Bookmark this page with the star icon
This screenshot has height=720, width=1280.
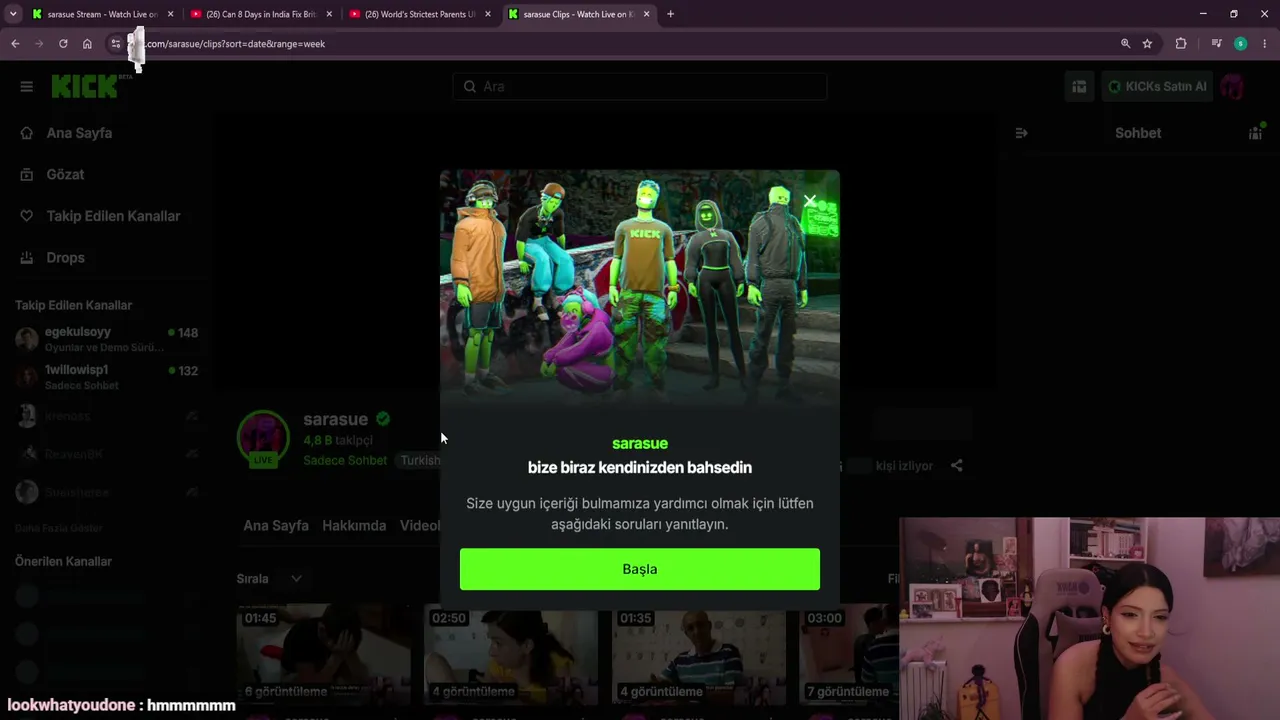[x=1147, y=44]
